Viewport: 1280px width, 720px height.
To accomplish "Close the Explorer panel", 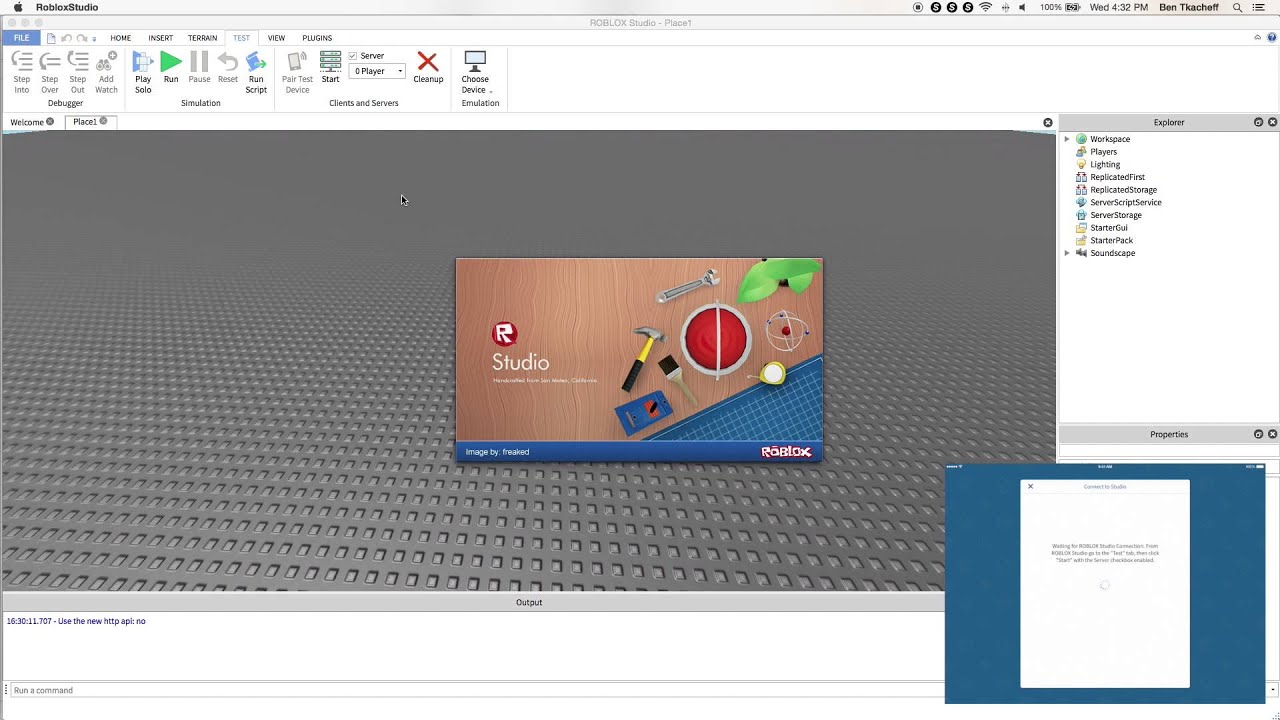I will [1272, 122].
